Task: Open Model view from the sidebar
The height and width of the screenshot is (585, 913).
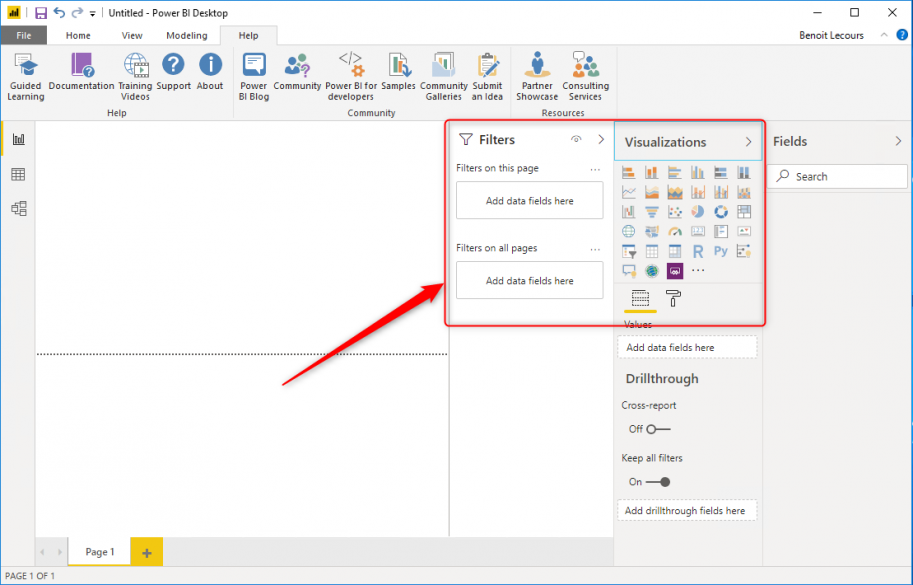Action: (x=17, y=208)
